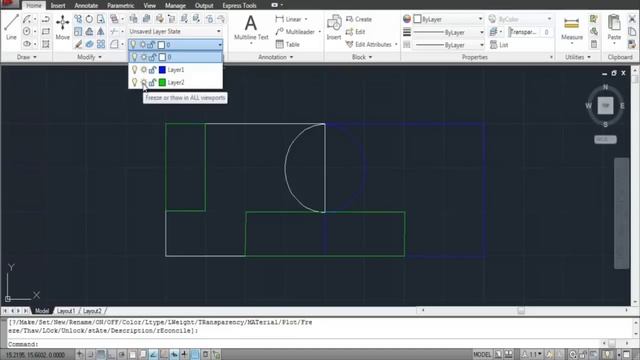
Task: Add a Linear dimension
Action: (x=288, y=19)
